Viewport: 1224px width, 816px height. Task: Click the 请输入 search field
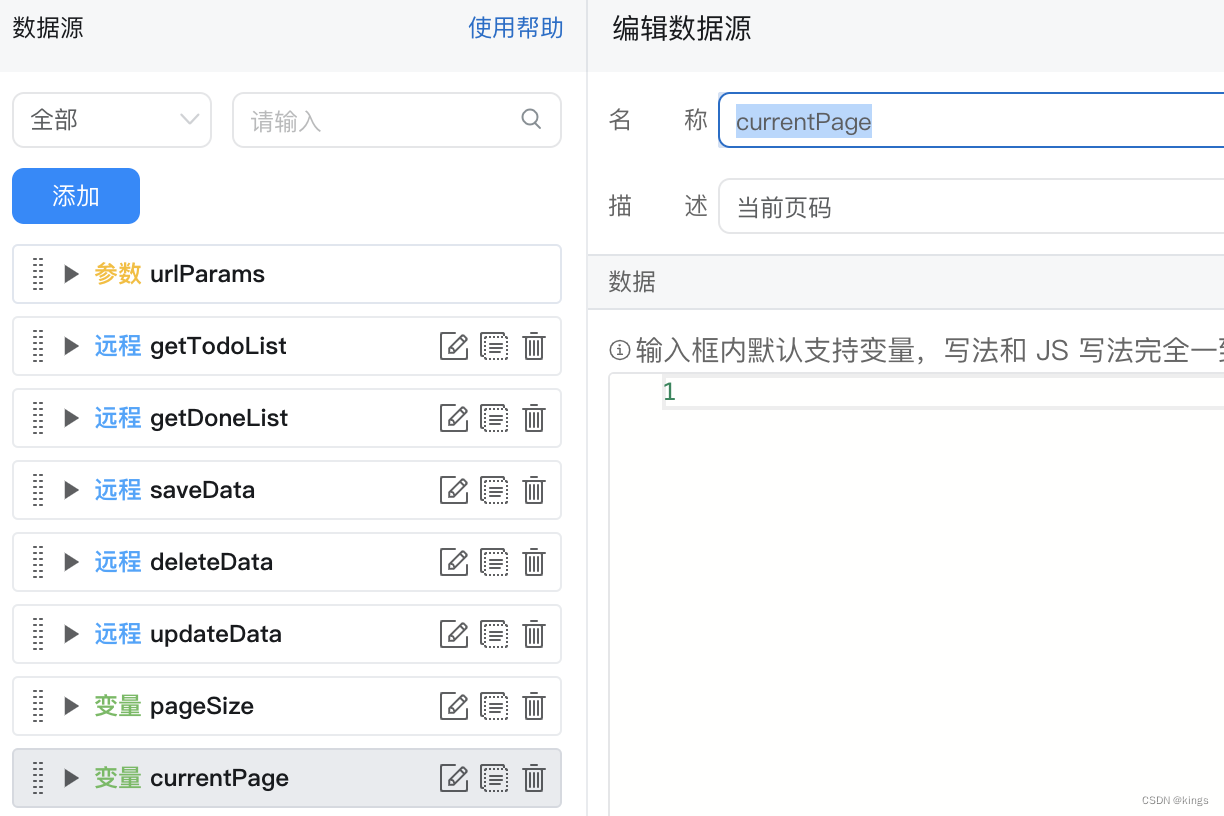(380, 121)
